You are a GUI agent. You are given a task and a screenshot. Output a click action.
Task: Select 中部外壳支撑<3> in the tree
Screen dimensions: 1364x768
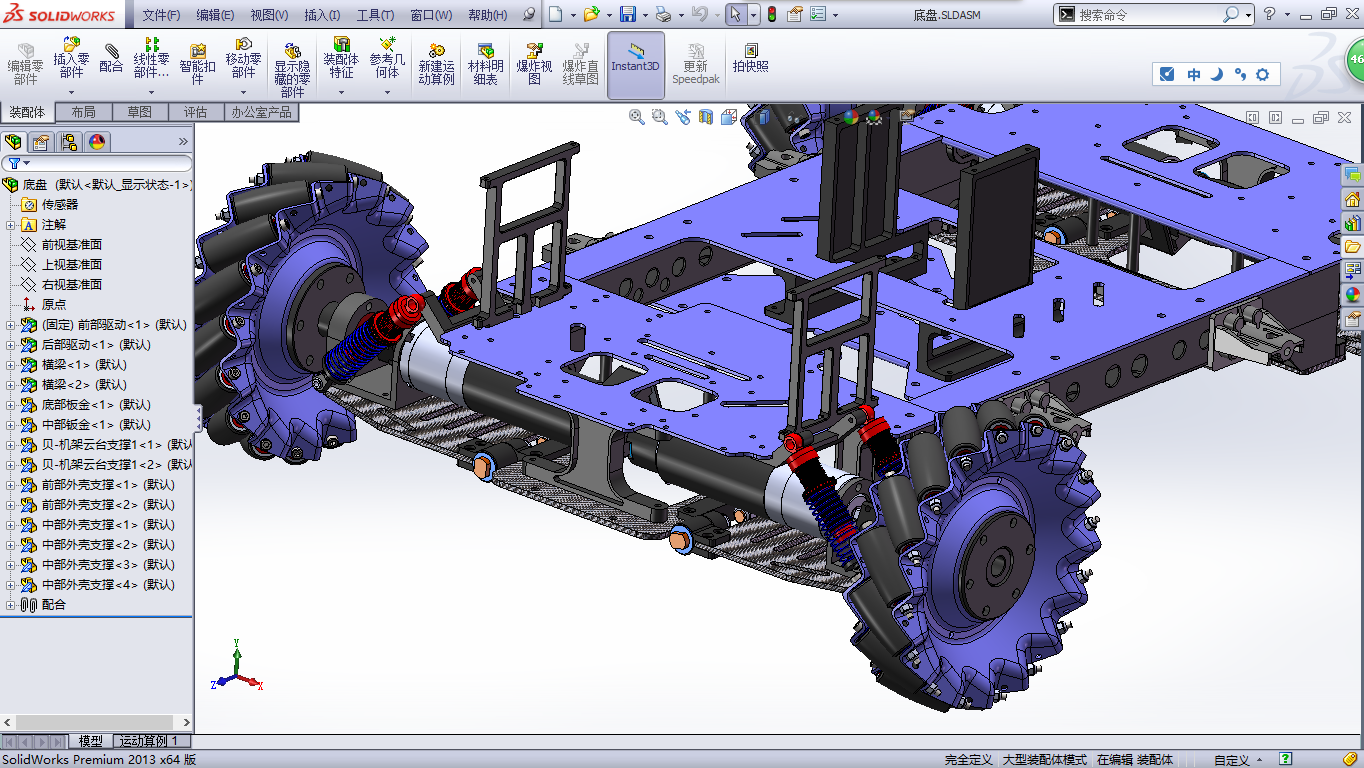[108, 565]
